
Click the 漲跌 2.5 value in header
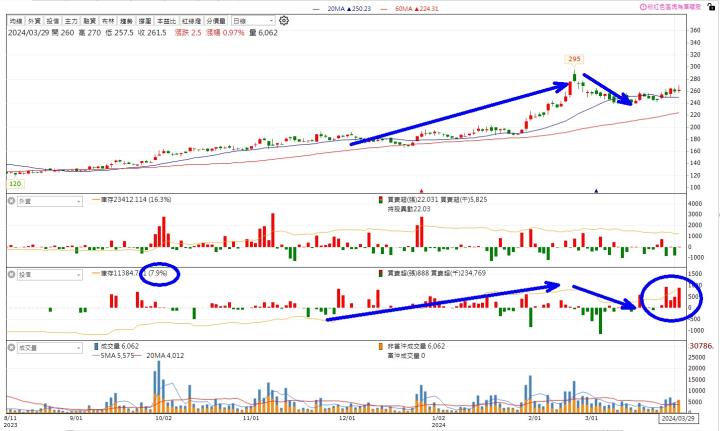(x=188, y=33)
